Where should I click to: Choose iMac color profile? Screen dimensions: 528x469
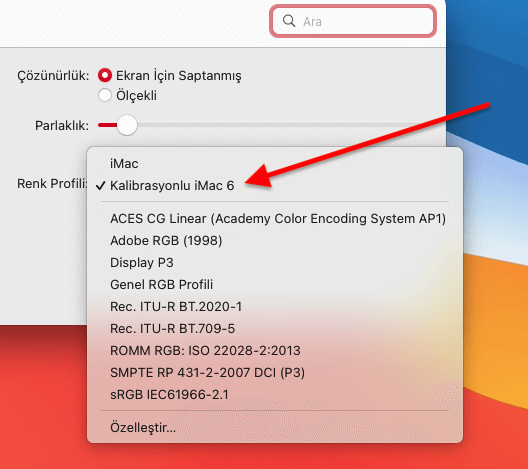coord(275,164)
